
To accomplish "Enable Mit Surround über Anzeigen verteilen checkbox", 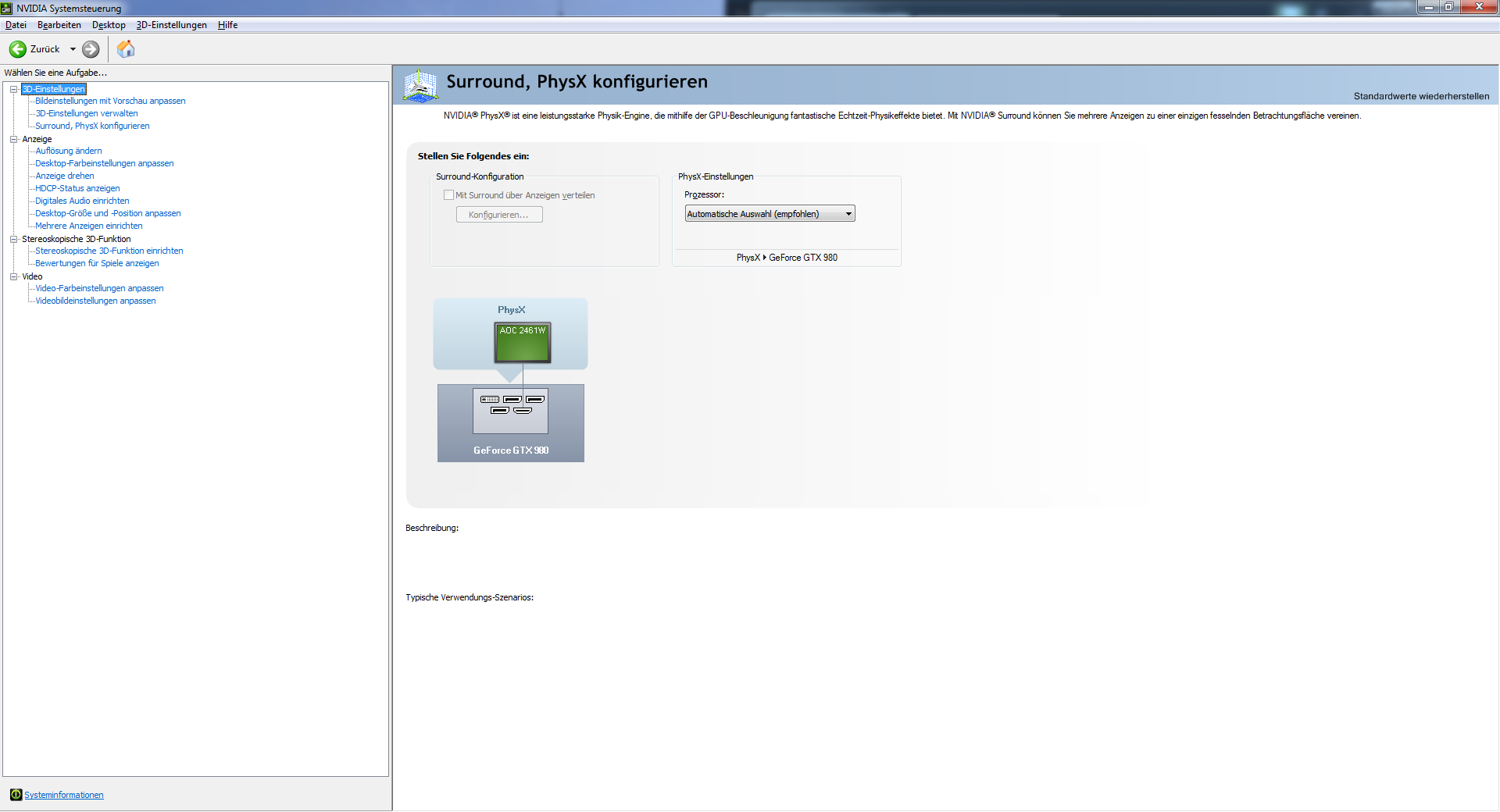I will click(448, 195).
